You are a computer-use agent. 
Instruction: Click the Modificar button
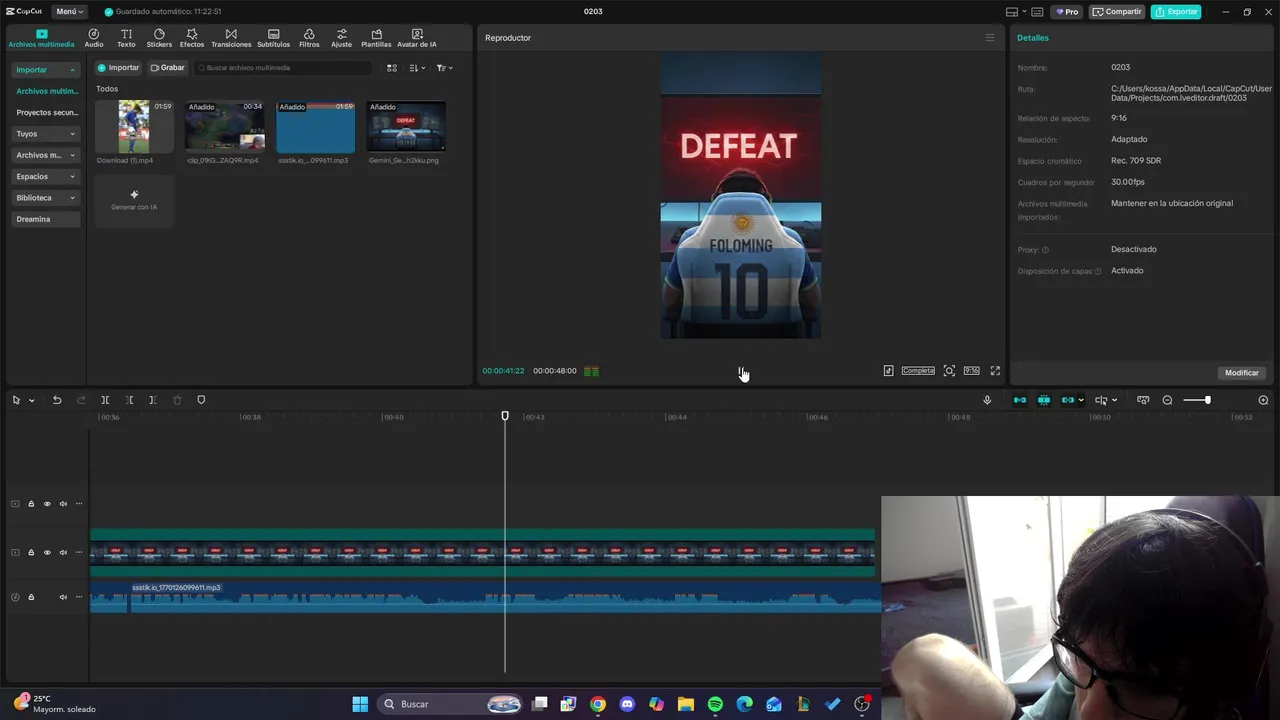pyautogui.click(x=1241, y=373)
